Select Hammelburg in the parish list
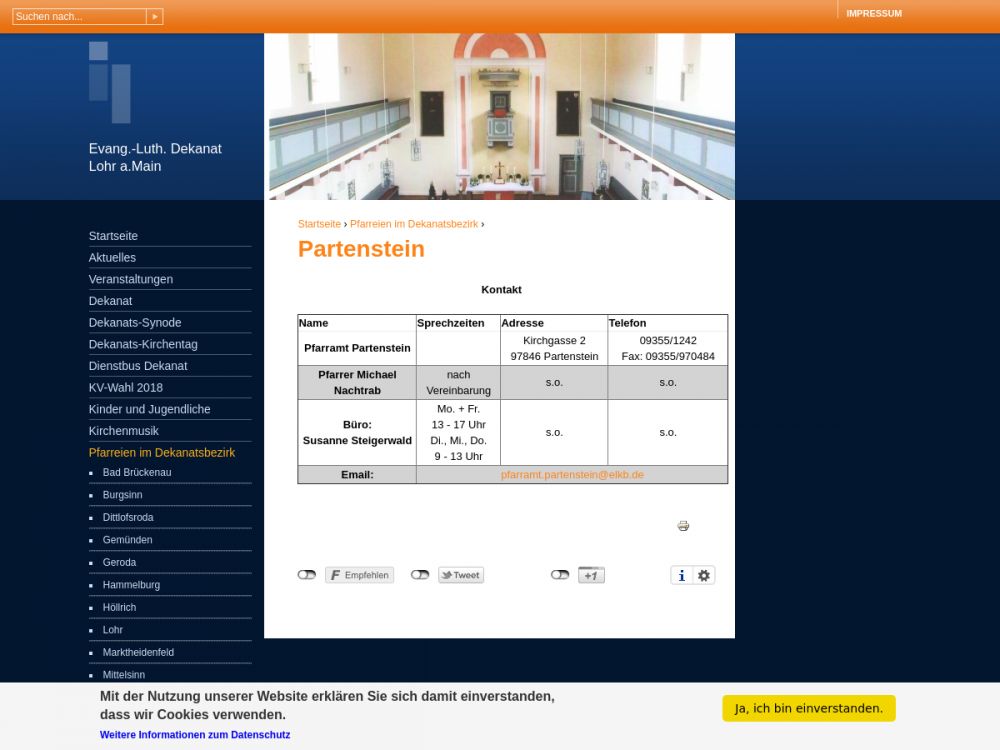Screen dimensions: 1000x750 pos(131,585)
